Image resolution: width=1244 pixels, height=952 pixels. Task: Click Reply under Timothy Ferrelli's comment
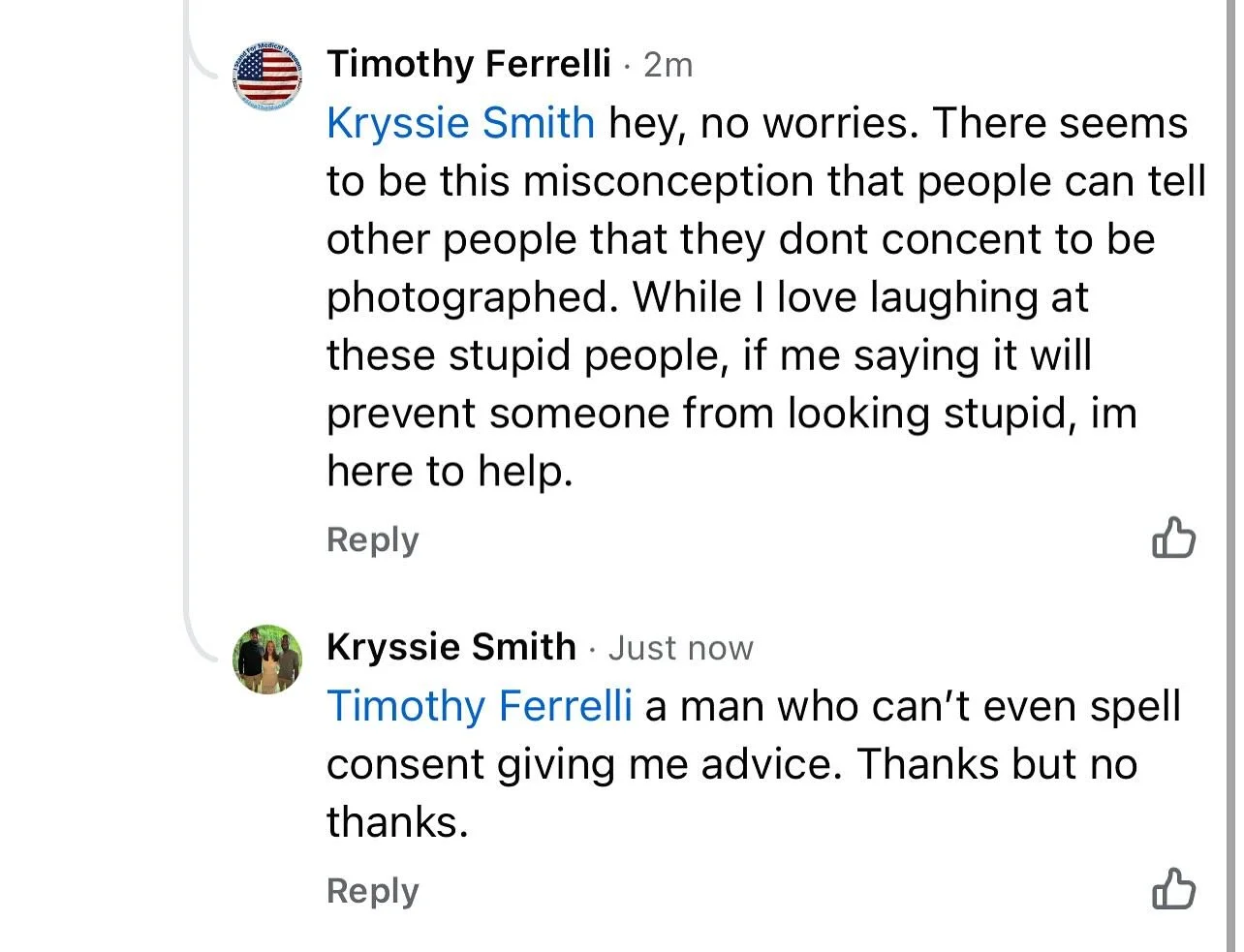coord(373,539)
